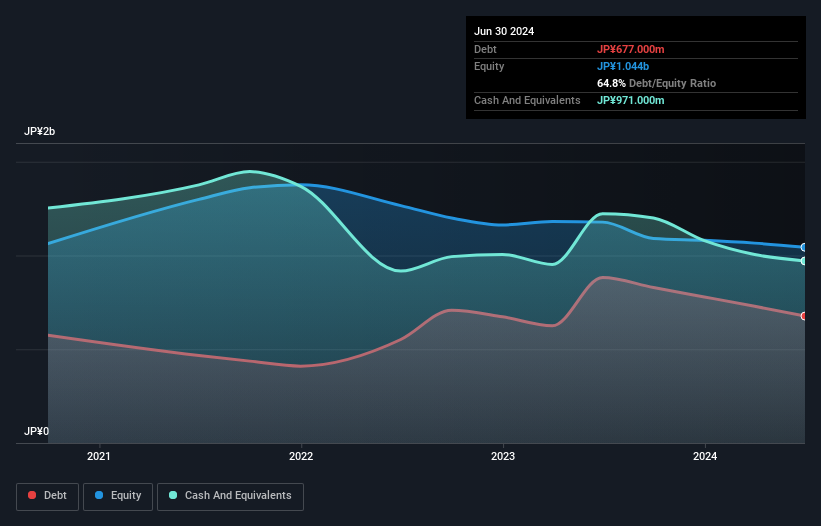Click the blue Equity legend dot
Viewport: 821px width, 526px height.
(x=99, y=495)
